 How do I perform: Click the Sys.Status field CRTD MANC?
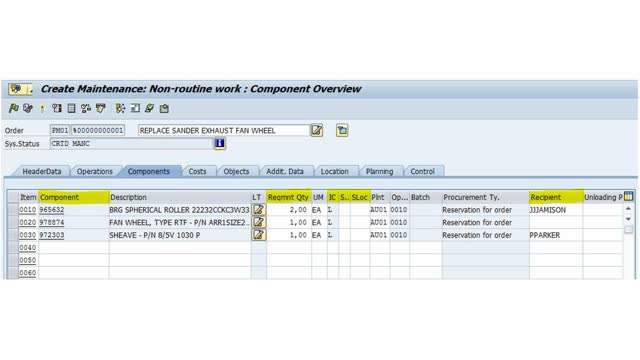[131, 144]
